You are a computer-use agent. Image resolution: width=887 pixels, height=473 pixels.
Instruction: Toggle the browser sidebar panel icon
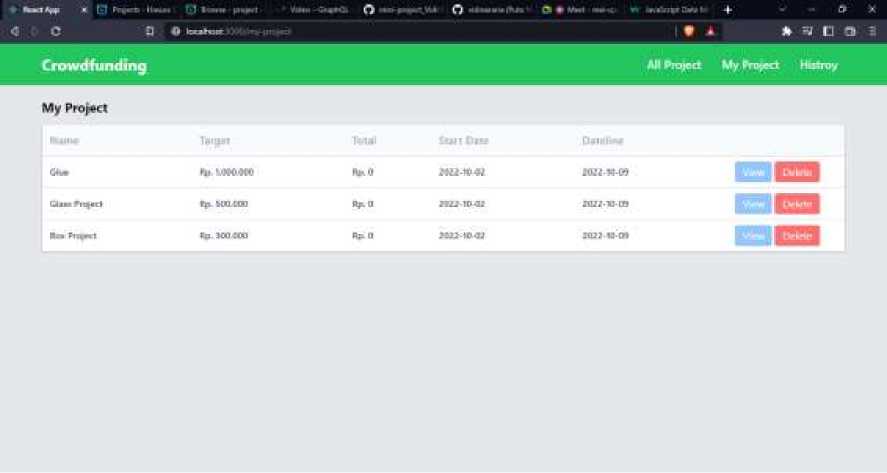pyautogui.click(x=829, y=31)
